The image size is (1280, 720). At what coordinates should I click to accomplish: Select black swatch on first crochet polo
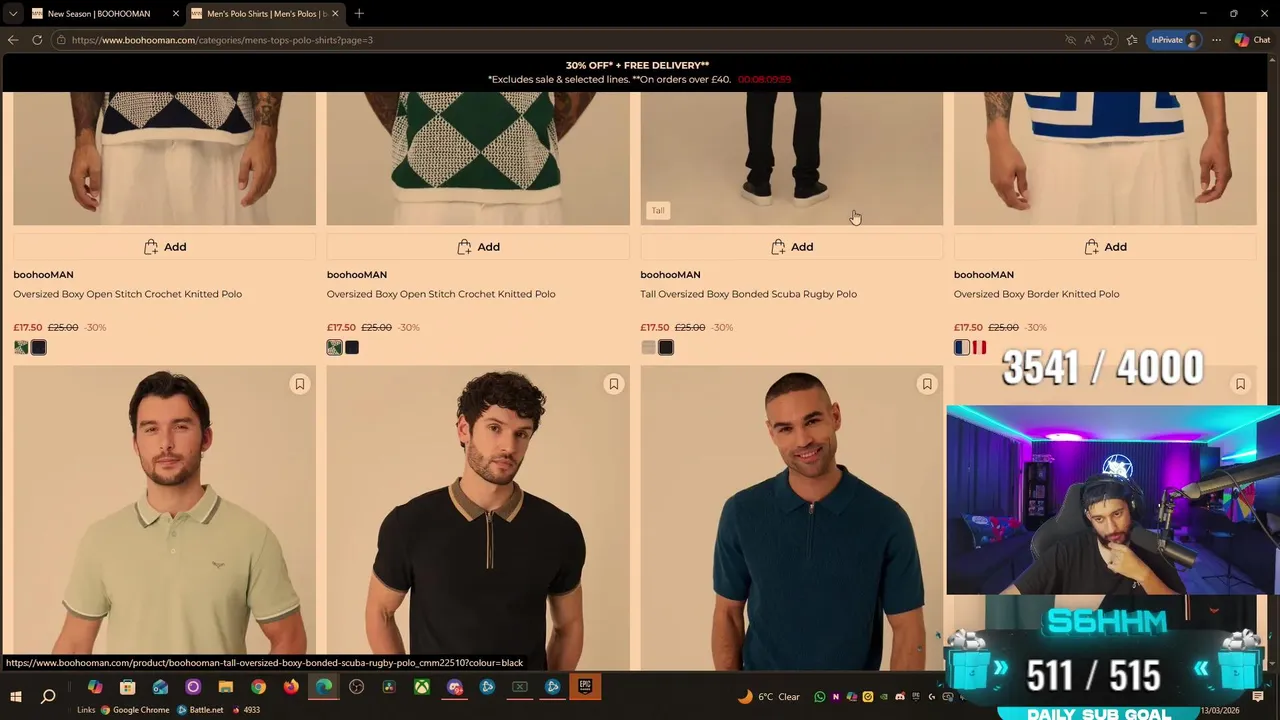pyautogui.click(x=38, y=347)
